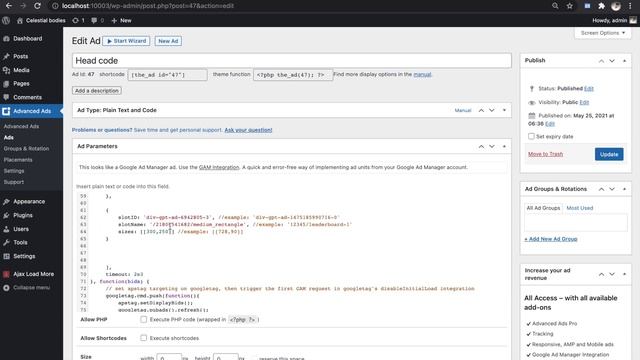
Task: Open the manual link for display options
Action: tap(422, 74)
